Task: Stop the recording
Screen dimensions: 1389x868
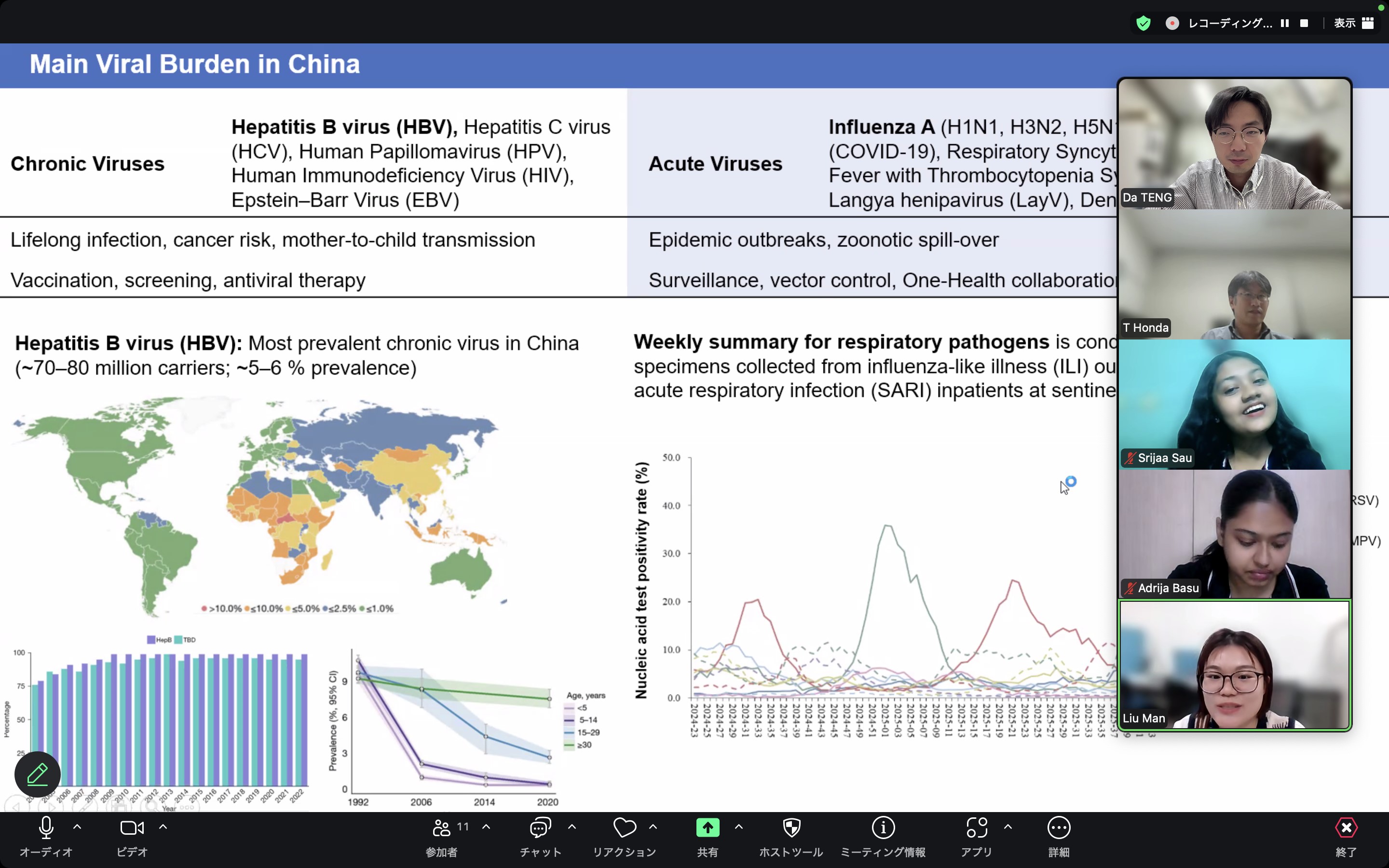Action: pyautogui.click(x=1304, y=23)
